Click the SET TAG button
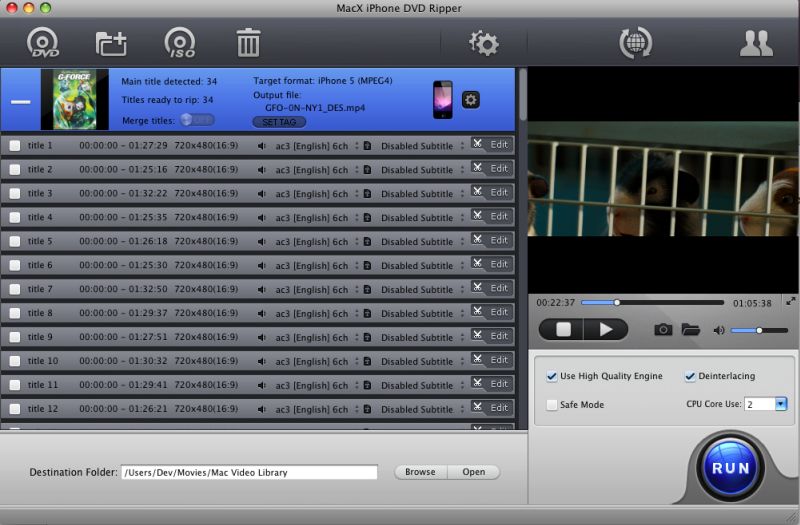This screenshot has height=525, width=800. pos(279,122)
